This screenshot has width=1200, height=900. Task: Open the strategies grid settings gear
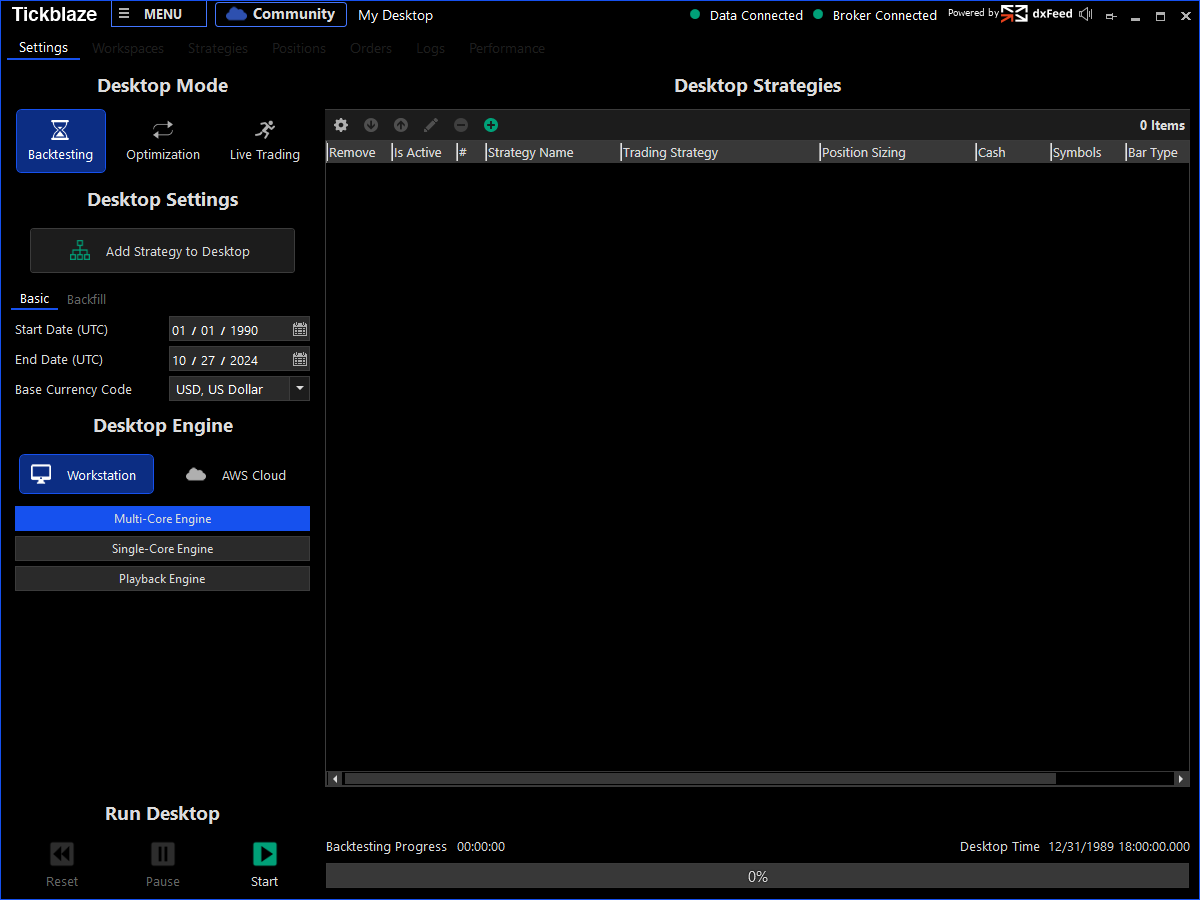tap(341, 125)
